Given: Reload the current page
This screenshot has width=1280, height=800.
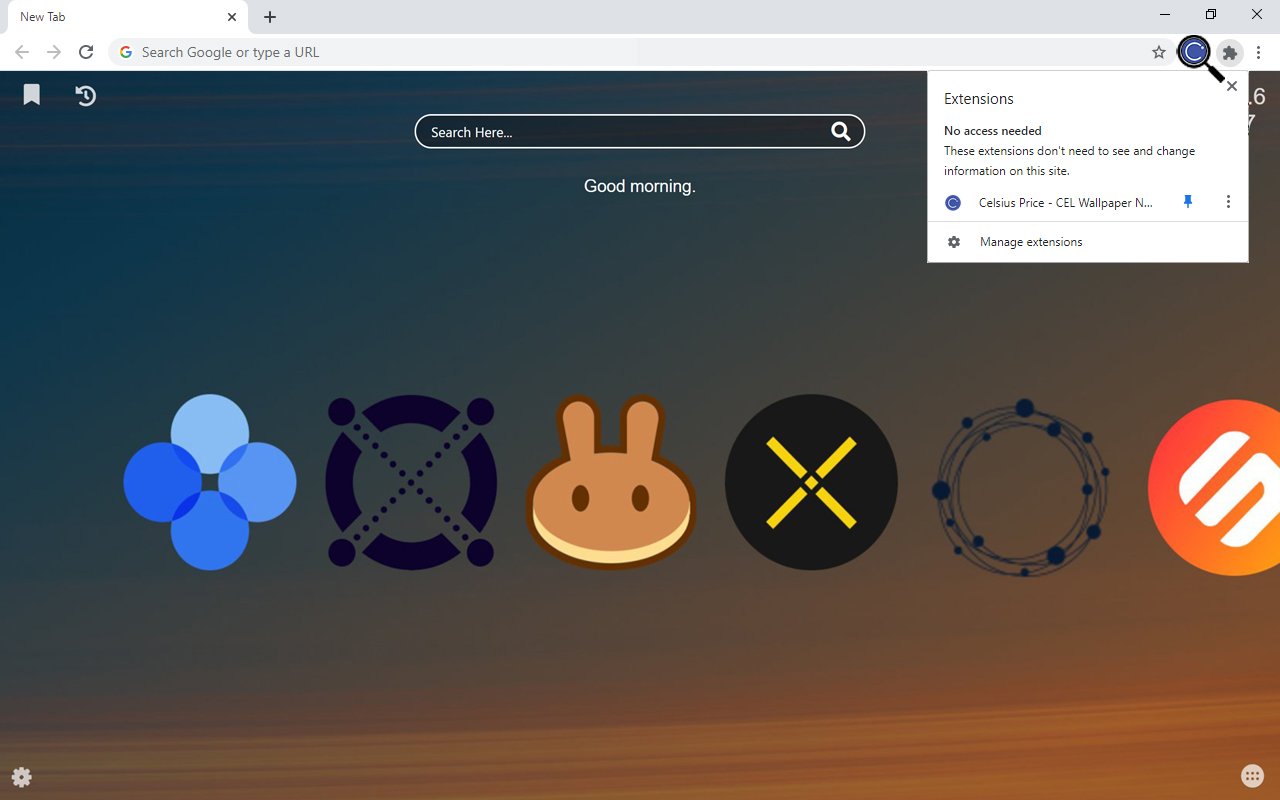Looking at the screenshot, I should point(86,52).
